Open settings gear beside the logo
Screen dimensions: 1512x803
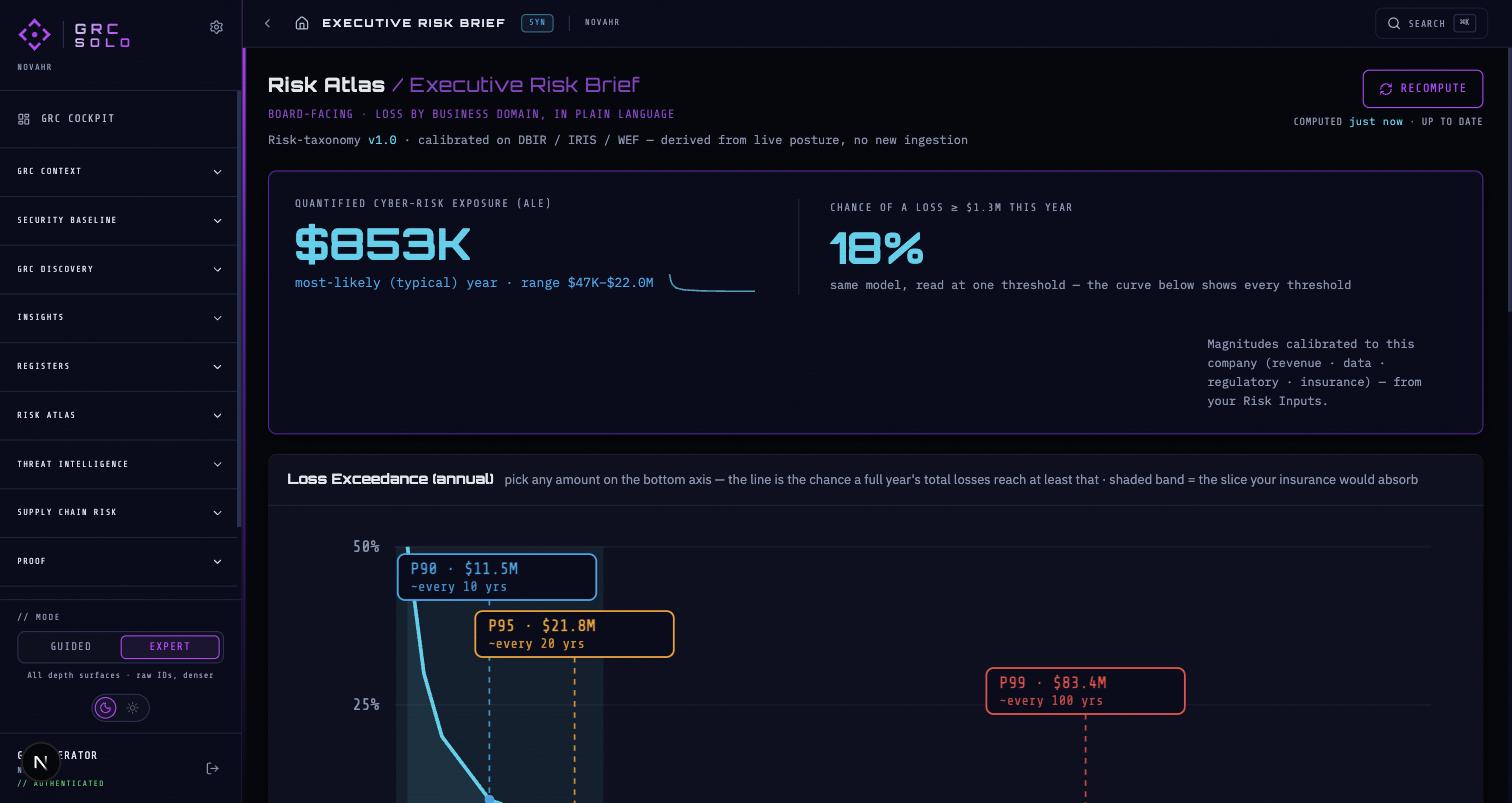pyautogui.click(x=216, y=27)
